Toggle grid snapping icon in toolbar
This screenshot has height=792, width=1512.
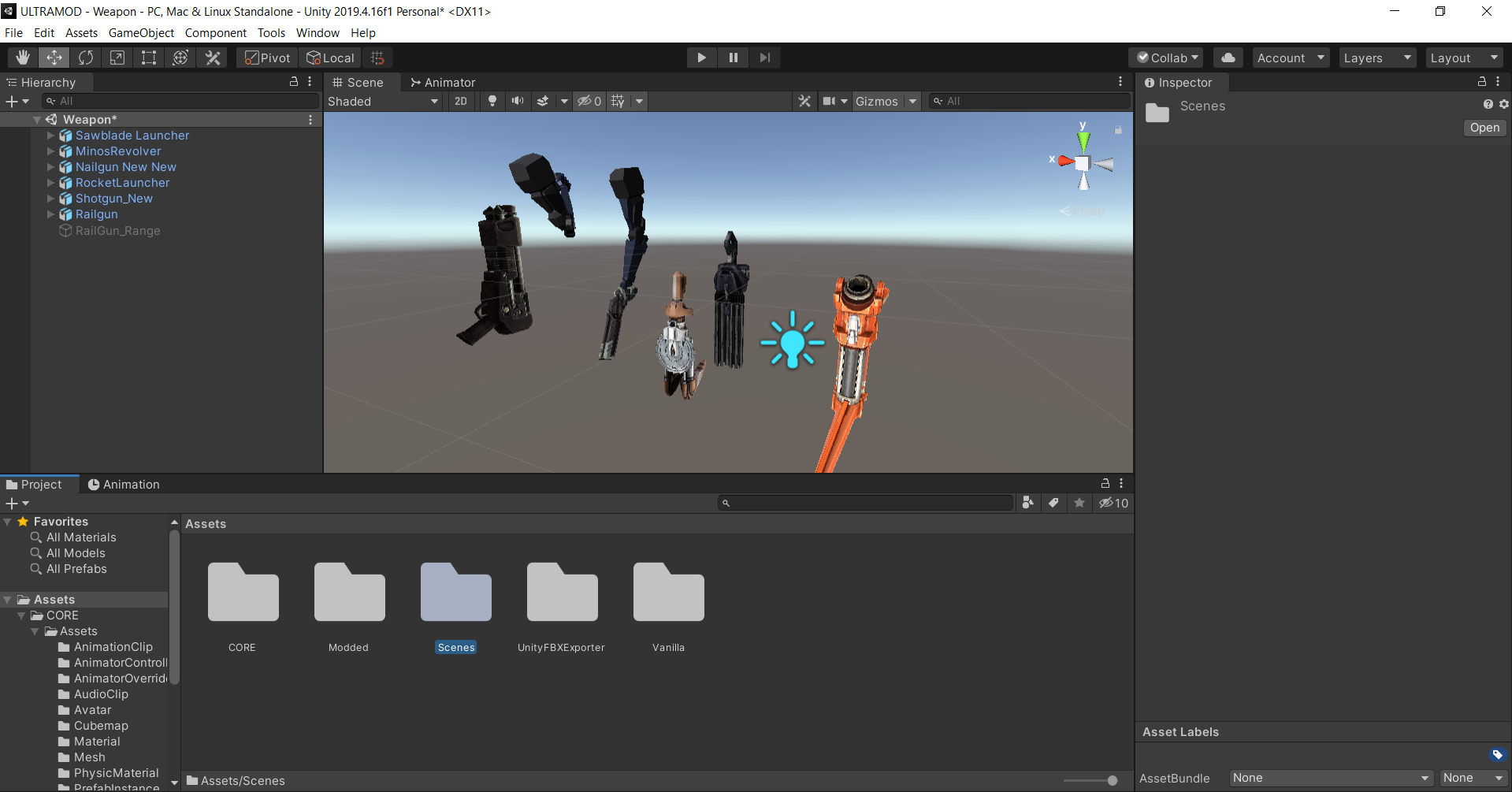(x=377, y=58)
